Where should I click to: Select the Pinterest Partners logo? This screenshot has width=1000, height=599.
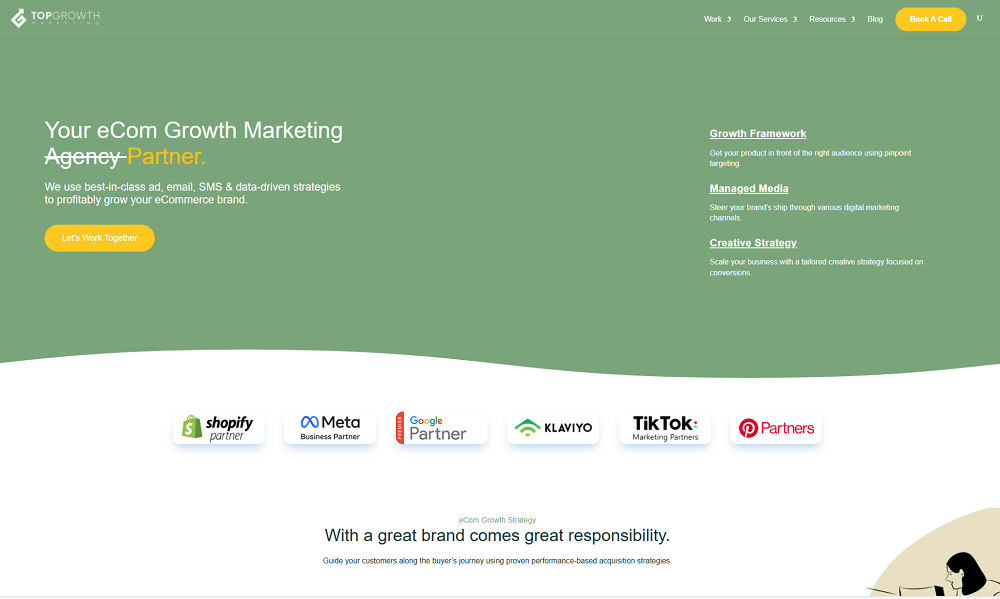776,428
